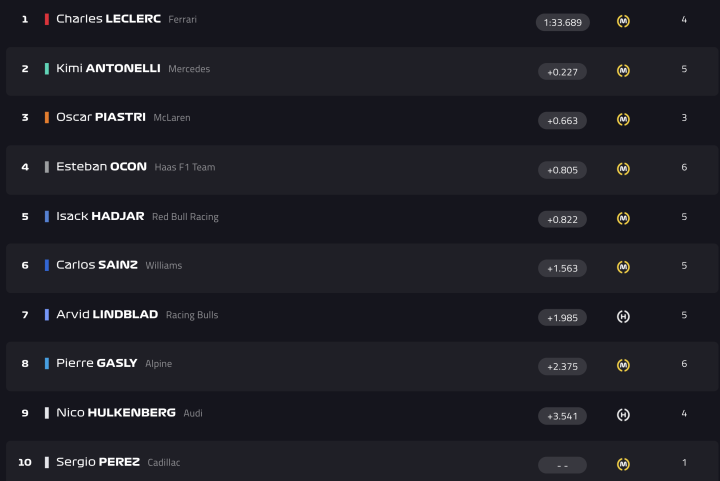The width and height of the screenshot is (720, 481).
Task: Select Leclerc's 1:33.689 lap time pill
Action: tap(562, 22)
